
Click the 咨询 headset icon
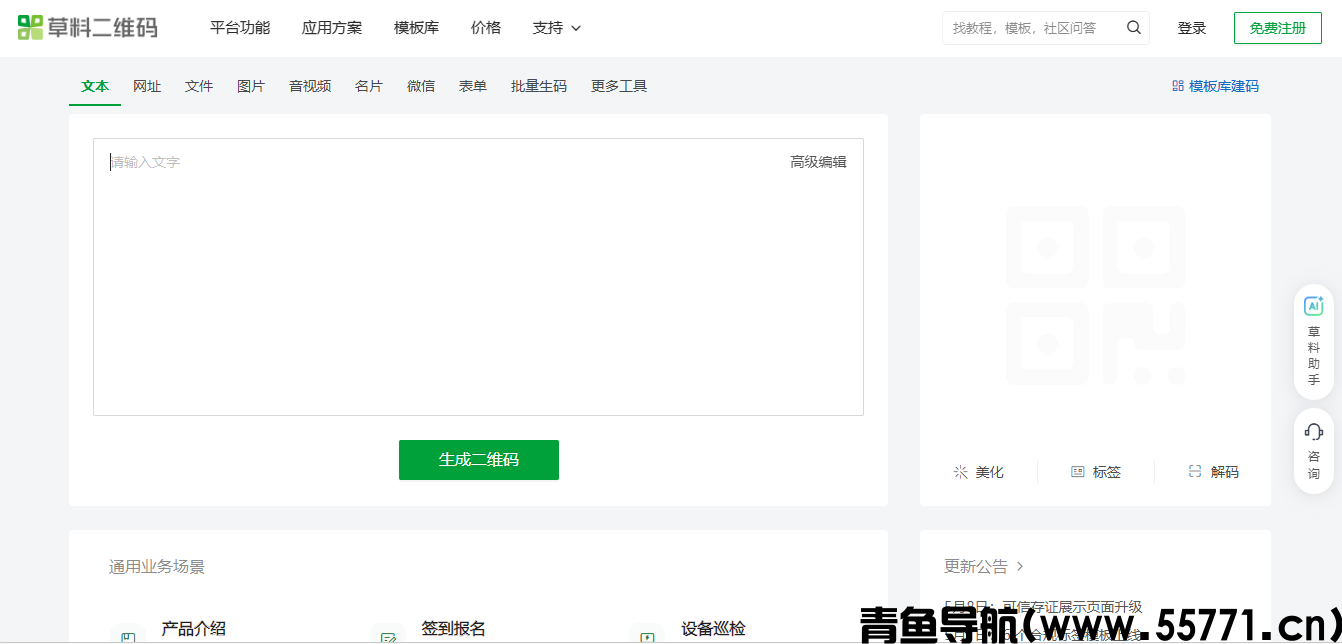coord(1313,431)
